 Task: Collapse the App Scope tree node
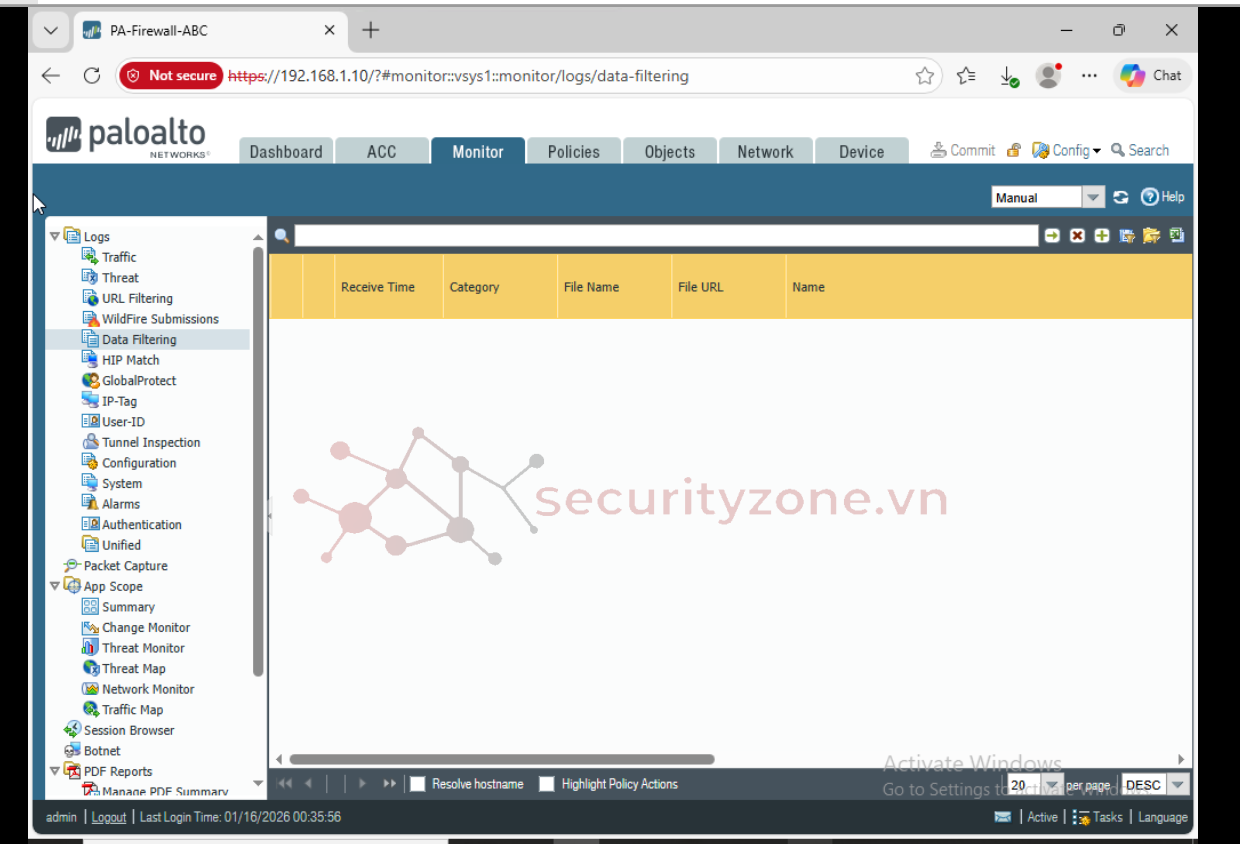(55, 587)
